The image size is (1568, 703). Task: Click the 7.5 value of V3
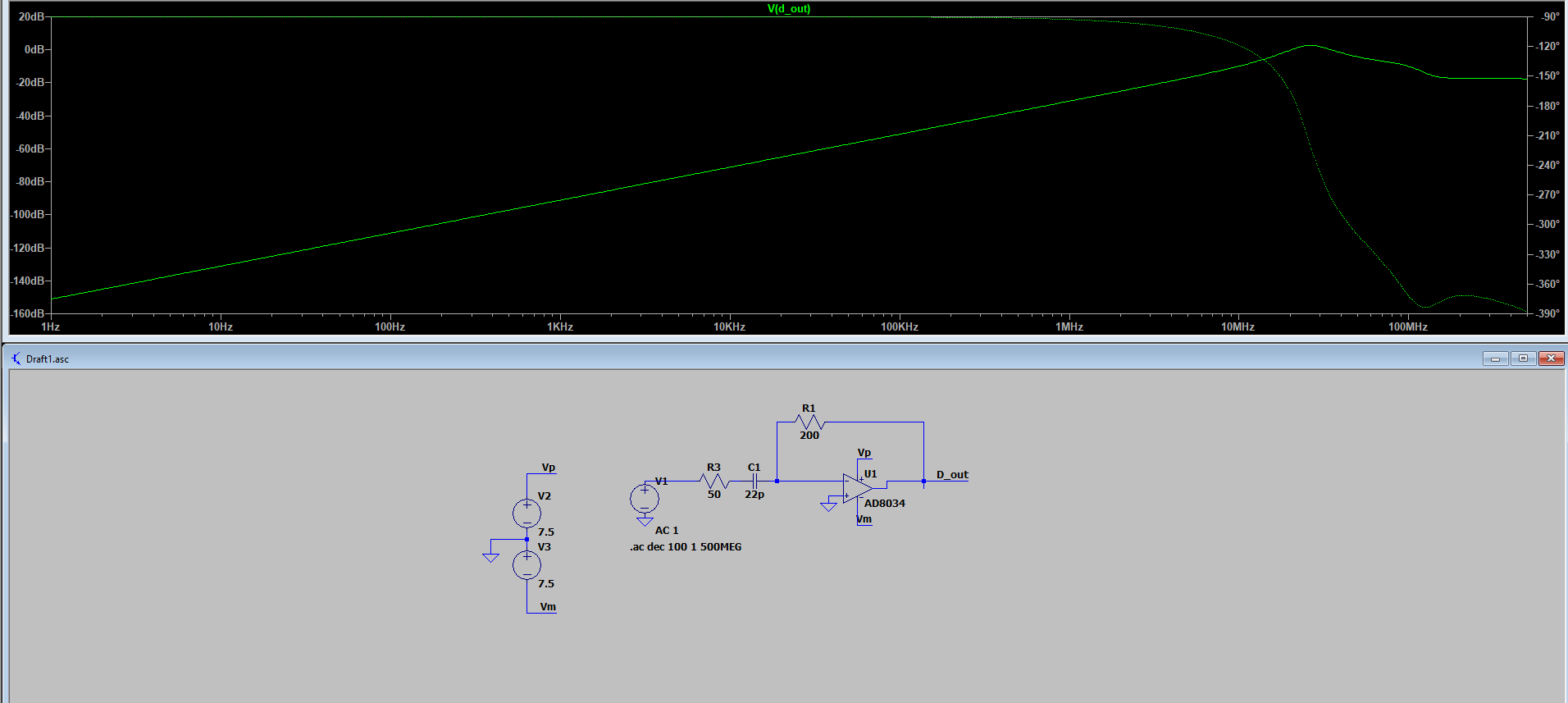point(546,584)
